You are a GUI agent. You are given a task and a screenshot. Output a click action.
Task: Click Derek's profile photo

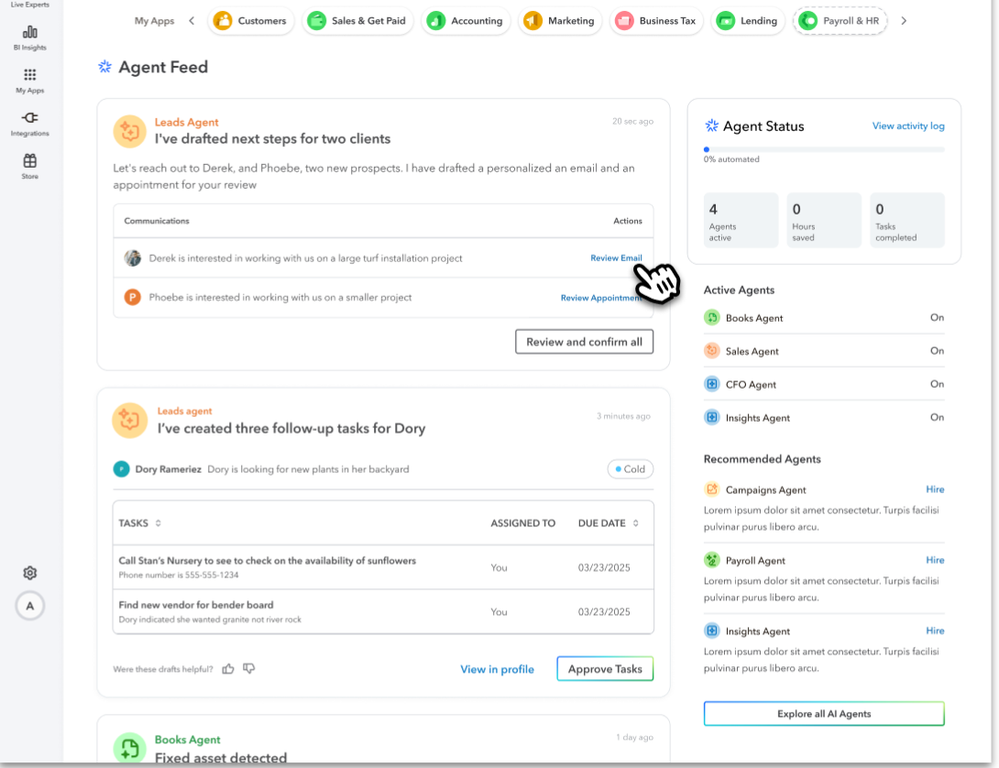click(133, 258)
